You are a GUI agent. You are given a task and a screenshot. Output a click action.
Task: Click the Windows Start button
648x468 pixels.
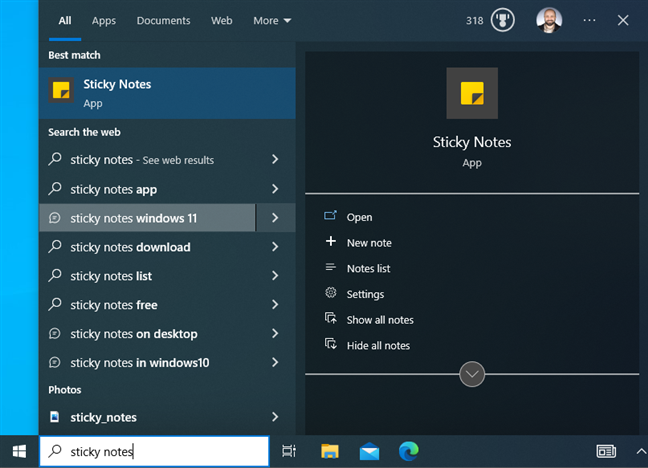pos(19,451)
